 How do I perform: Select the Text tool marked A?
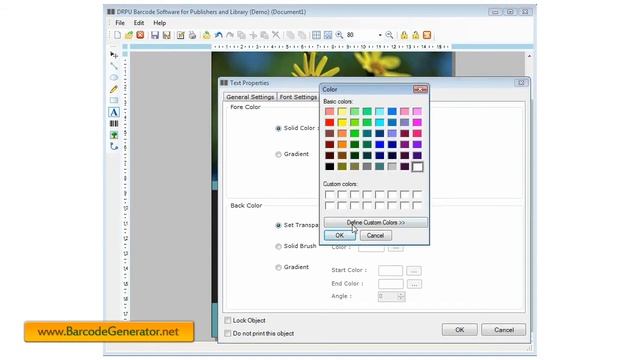point(114,112)
